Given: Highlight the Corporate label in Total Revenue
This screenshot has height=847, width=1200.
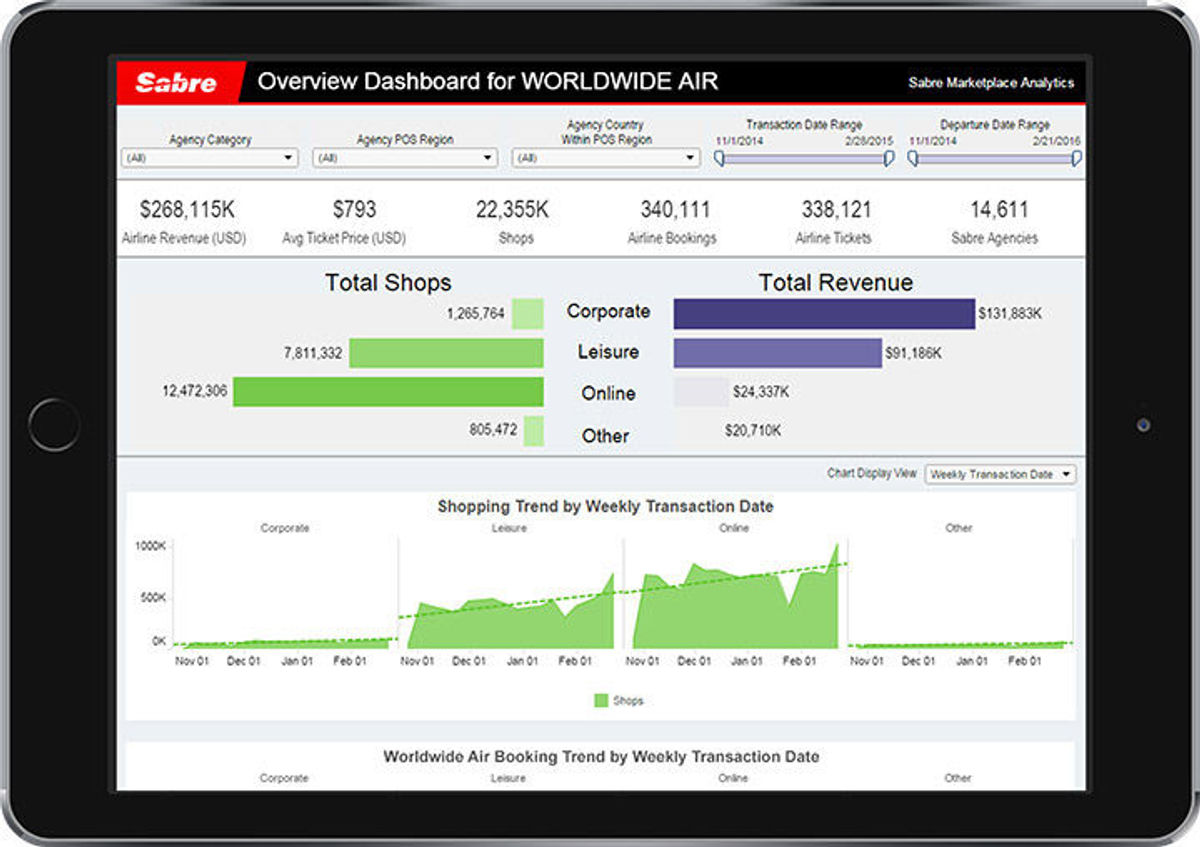Looking at the screenshot, I should 608,311.
